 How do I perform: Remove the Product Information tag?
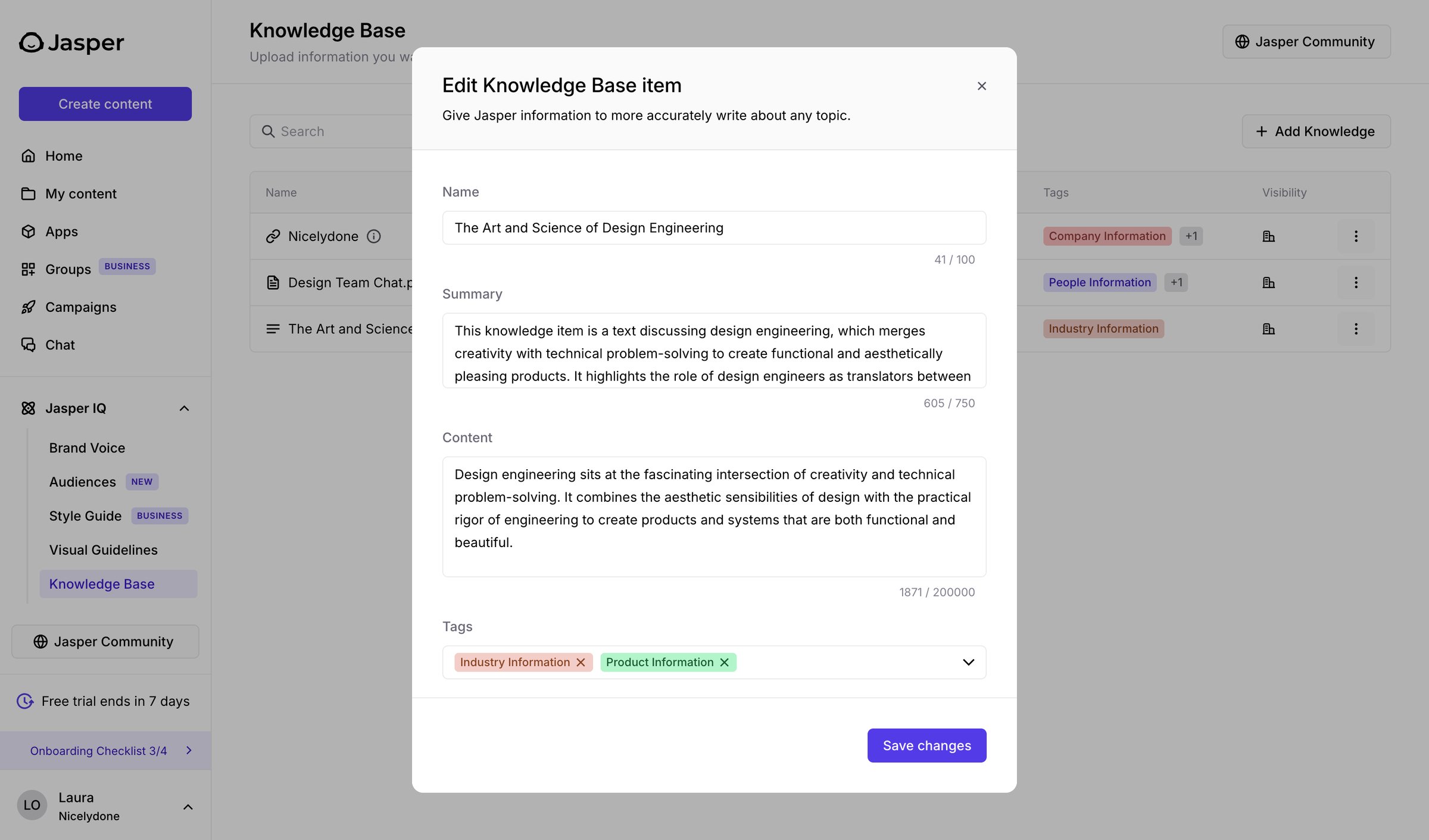pos(724,662)
